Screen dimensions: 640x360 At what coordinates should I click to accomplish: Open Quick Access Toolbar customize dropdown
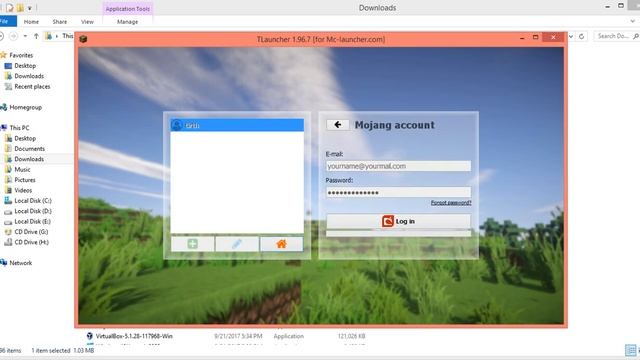[30, 8]
